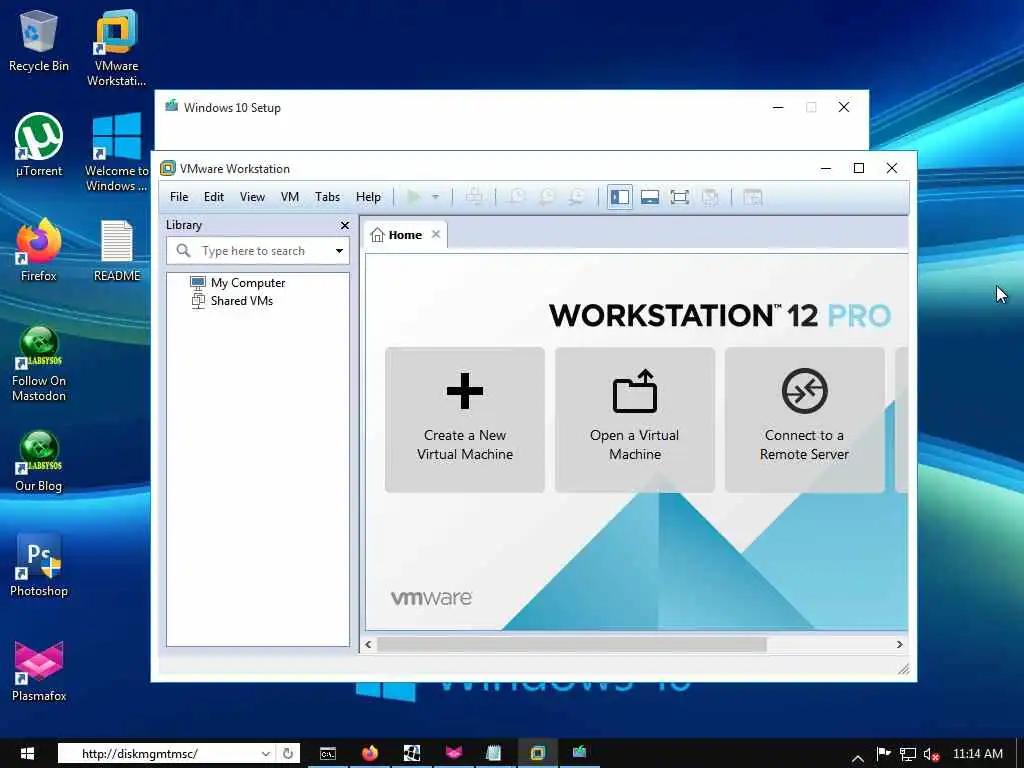Click the horizontal scrollbar left arrow
This screenshot has width=1024, height=768.
(368, 645)
